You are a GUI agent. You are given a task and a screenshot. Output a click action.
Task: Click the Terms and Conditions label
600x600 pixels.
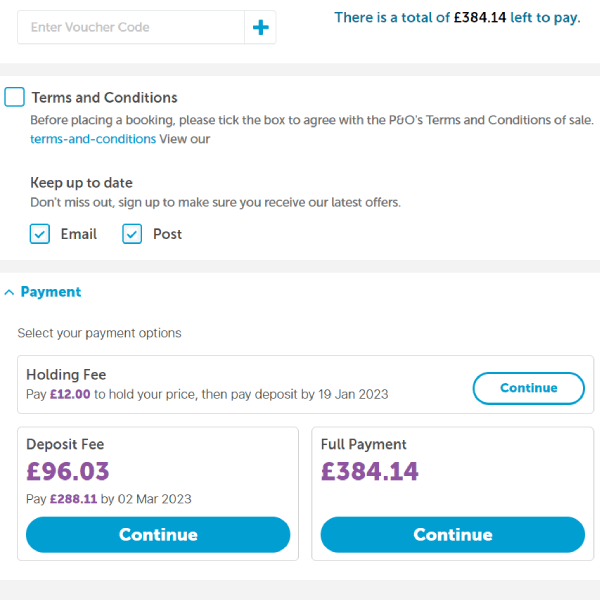point(104,98)
